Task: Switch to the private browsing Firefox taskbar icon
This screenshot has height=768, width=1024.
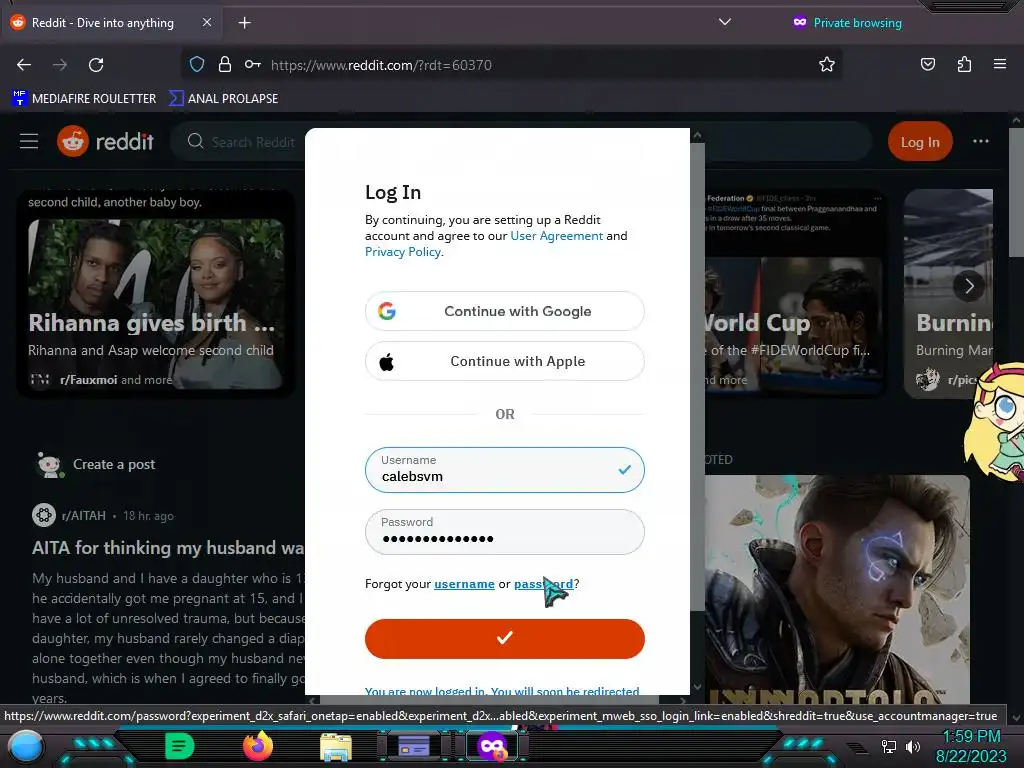Action: point(492,746)
